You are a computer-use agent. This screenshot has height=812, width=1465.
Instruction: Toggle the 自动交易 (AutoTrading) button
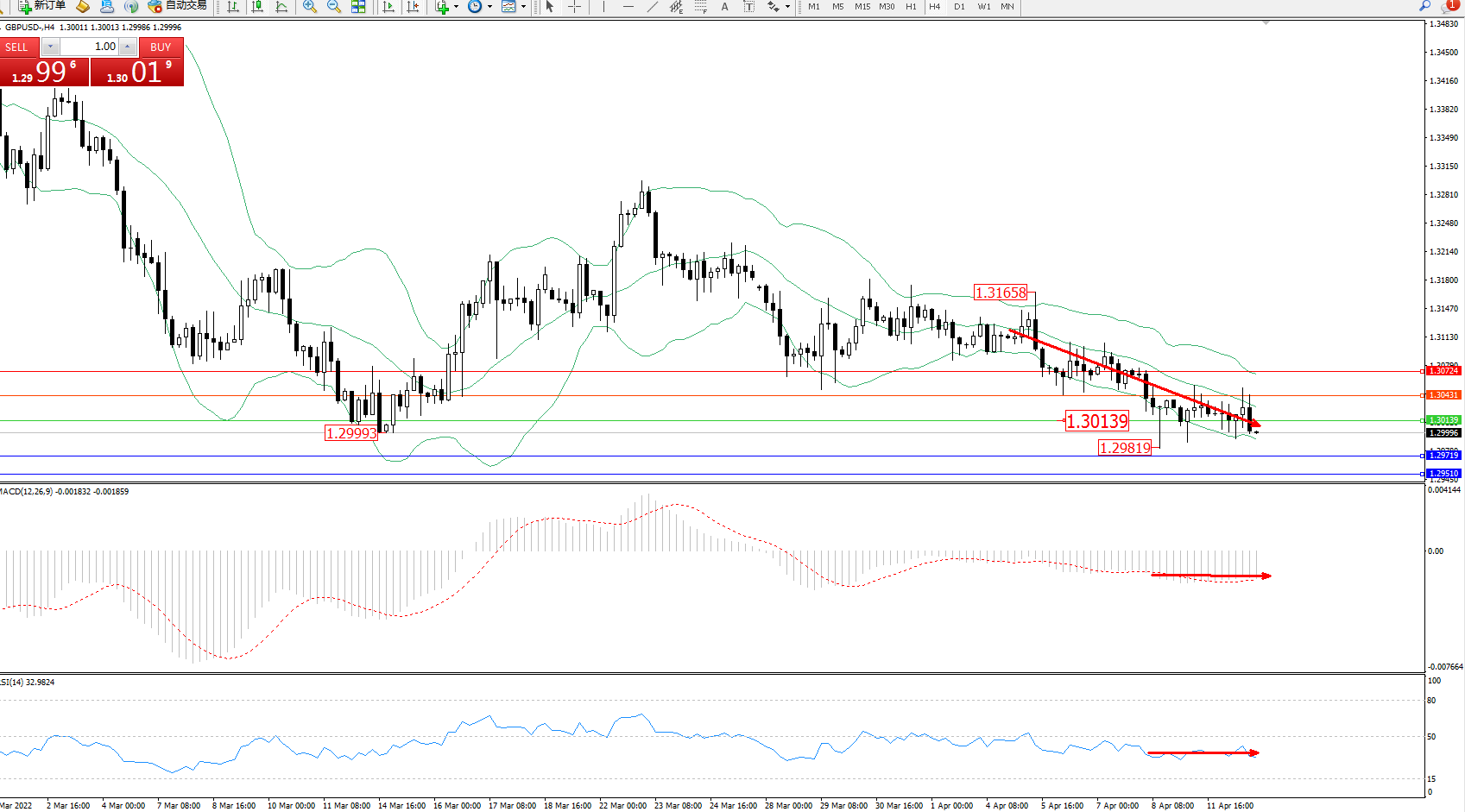178,6
